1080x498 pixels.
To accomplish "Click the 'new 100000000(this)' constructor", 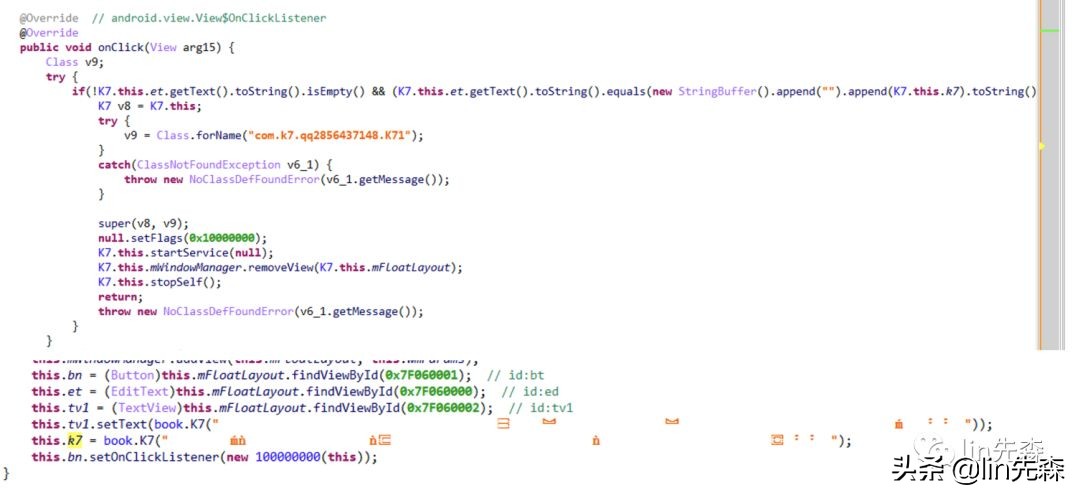I will coord(299,457).
